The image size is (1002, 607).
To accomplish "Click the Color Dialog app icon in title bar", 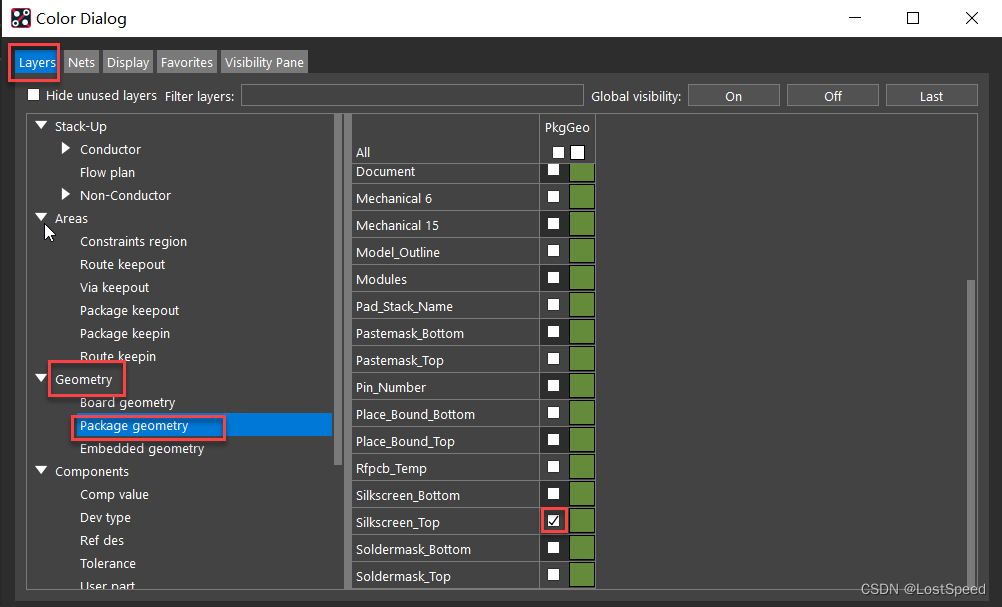I will click(x=20, y=18).
